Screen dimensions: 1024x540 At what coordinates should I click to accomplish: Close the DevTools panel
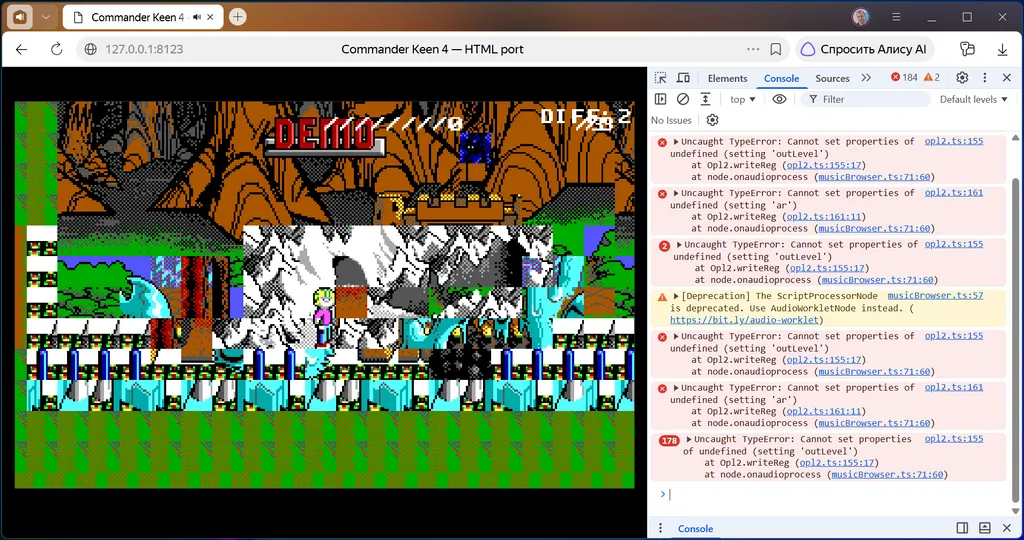point(1006,78)
